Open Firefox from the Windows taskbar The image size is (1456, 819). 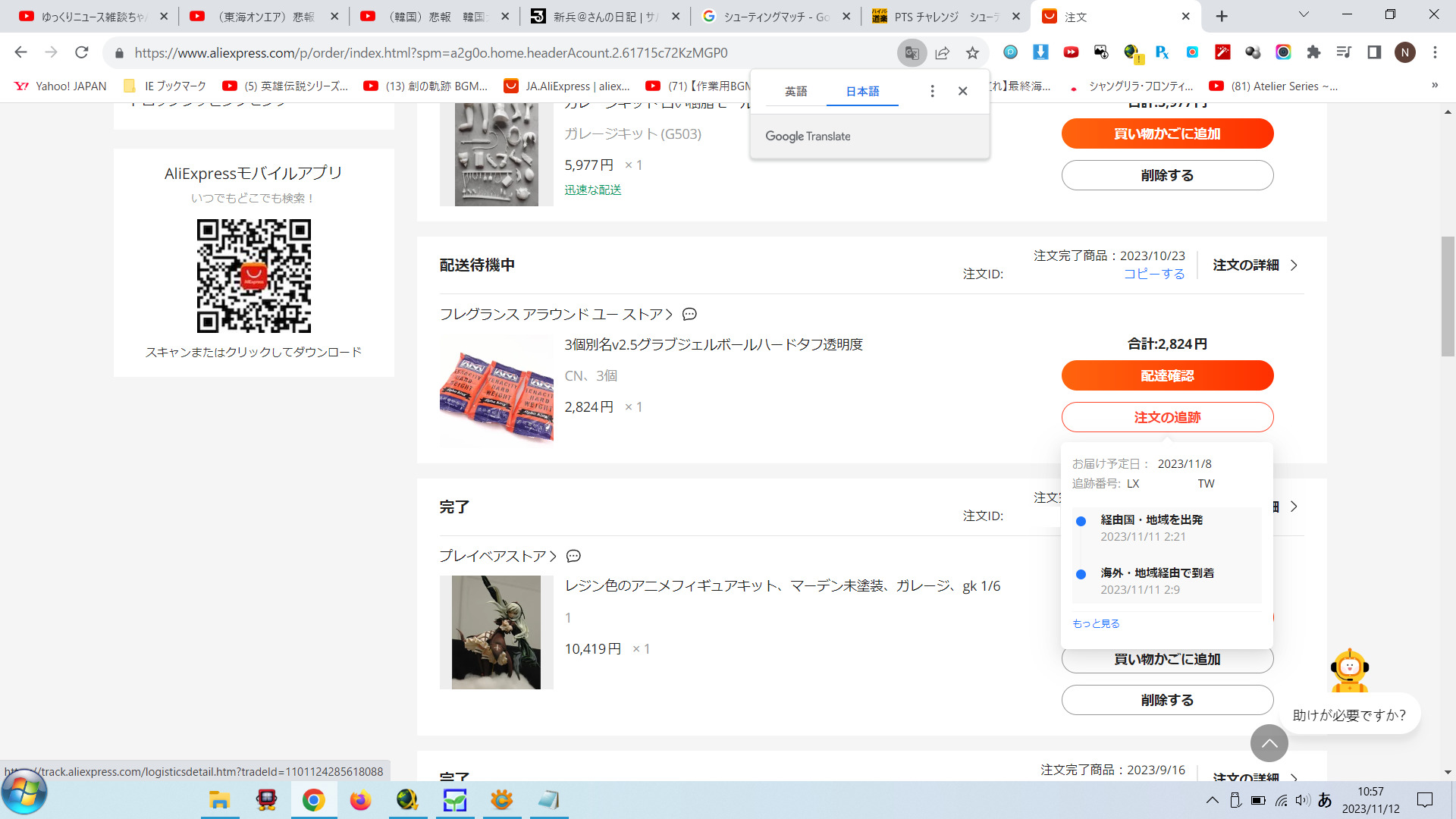360,800
